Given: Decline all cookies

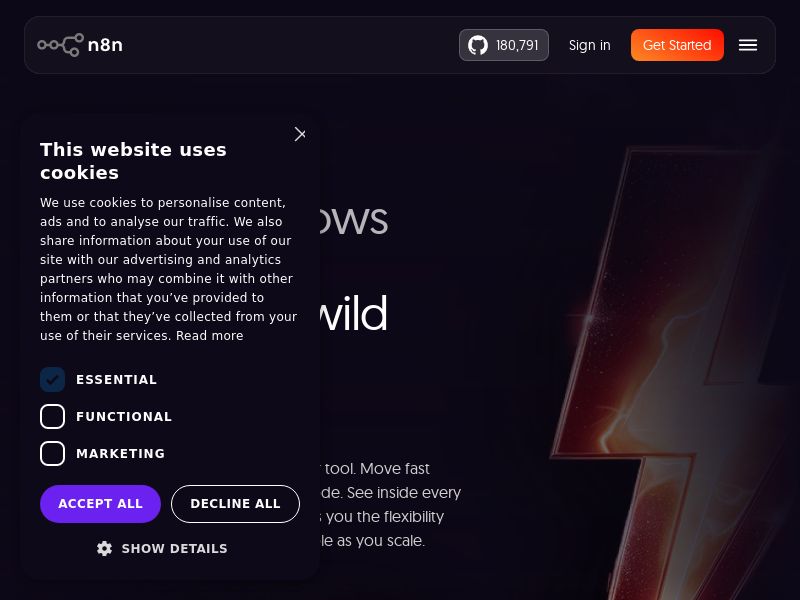Looking at the screenshot, I should (235, 504).
